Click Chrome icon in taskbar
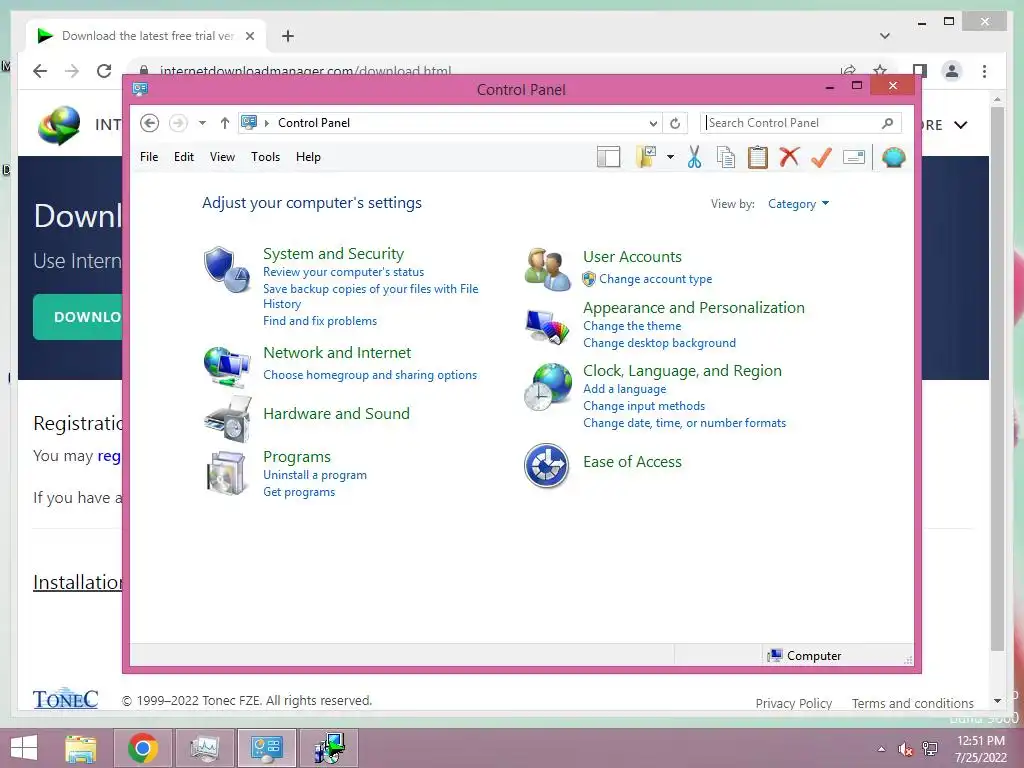Viewport: 1024px width, 768px height. pos(142,748)
